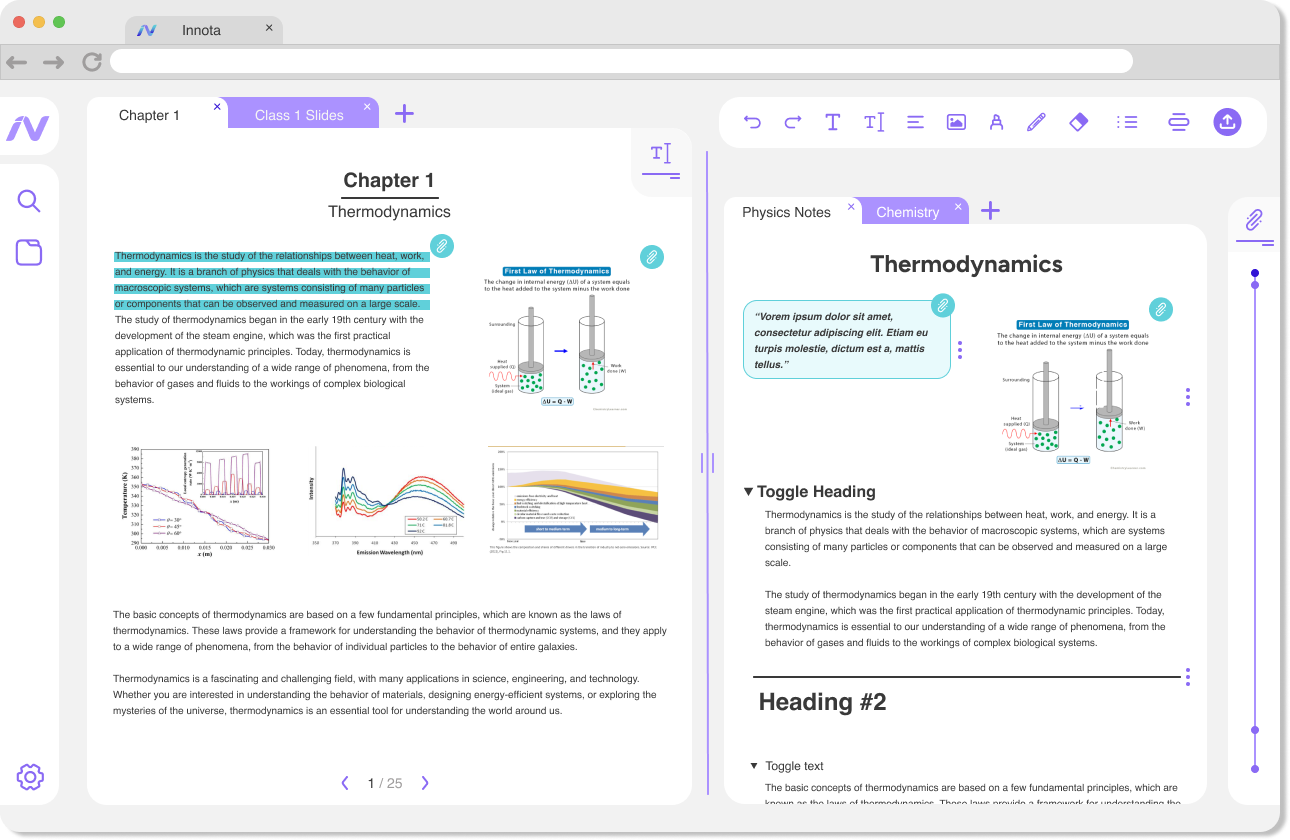Open the temperature line graph thumbnail
The height and width of the screenshot is (840, 1290).
(197, 501)
